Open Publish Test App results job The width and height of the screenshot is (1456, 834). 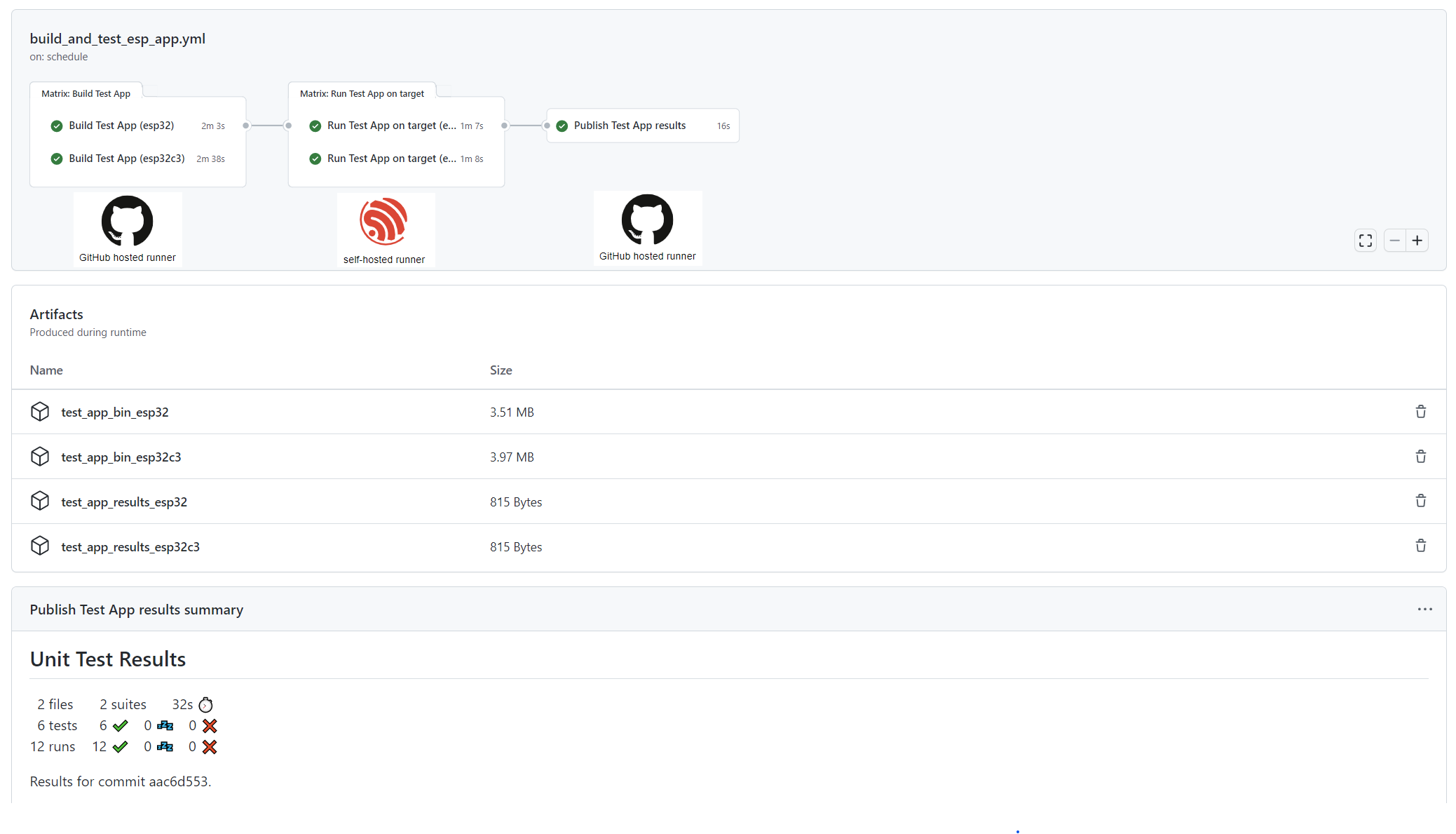[630, 126]
